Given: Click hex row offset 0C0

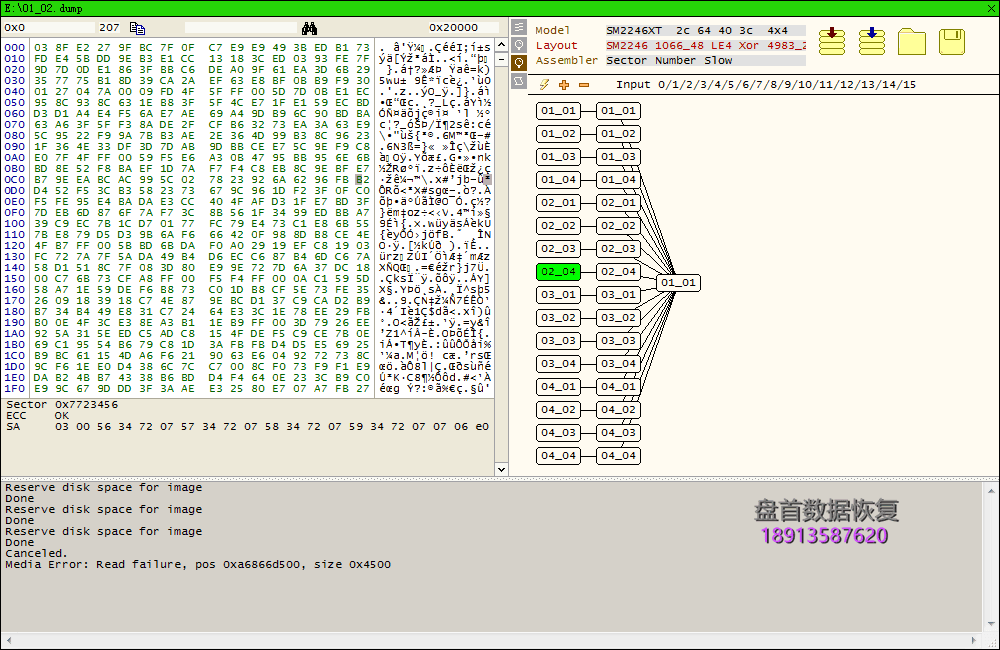Looking at the screenshot, I should [x=15, y=180].
